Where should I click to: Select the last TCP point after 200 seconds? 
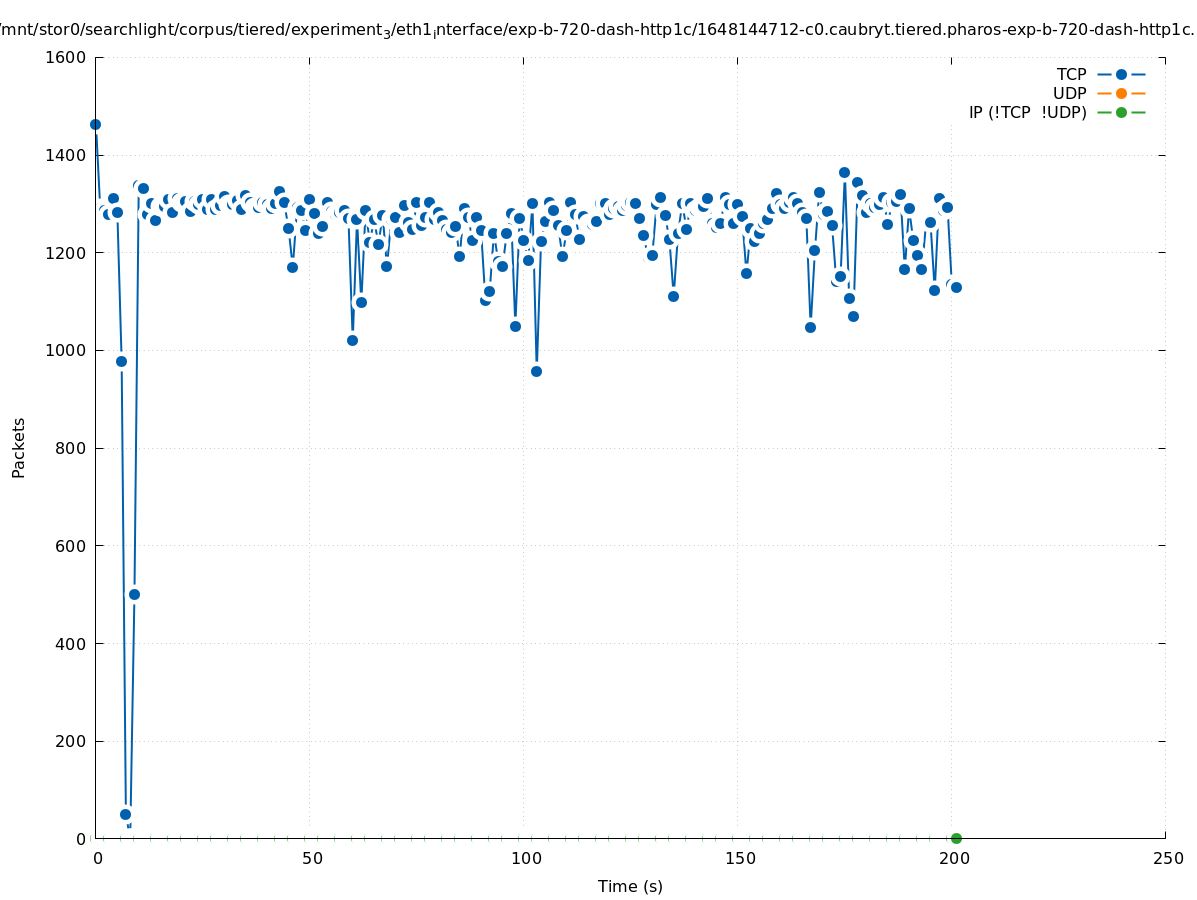956,287
